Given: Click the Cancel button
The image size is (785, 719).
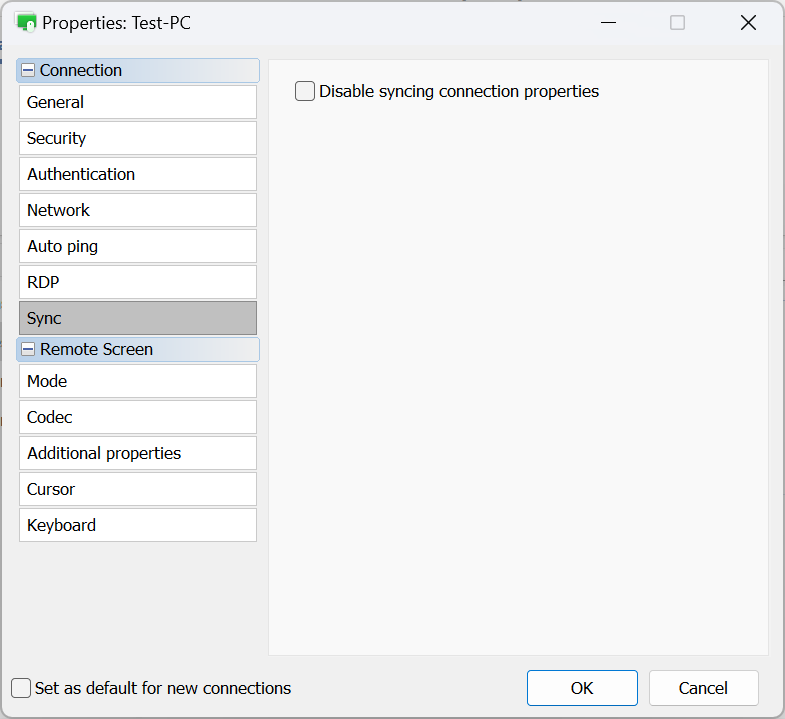Looking at the screenshot, I should [x=703, y=688].
